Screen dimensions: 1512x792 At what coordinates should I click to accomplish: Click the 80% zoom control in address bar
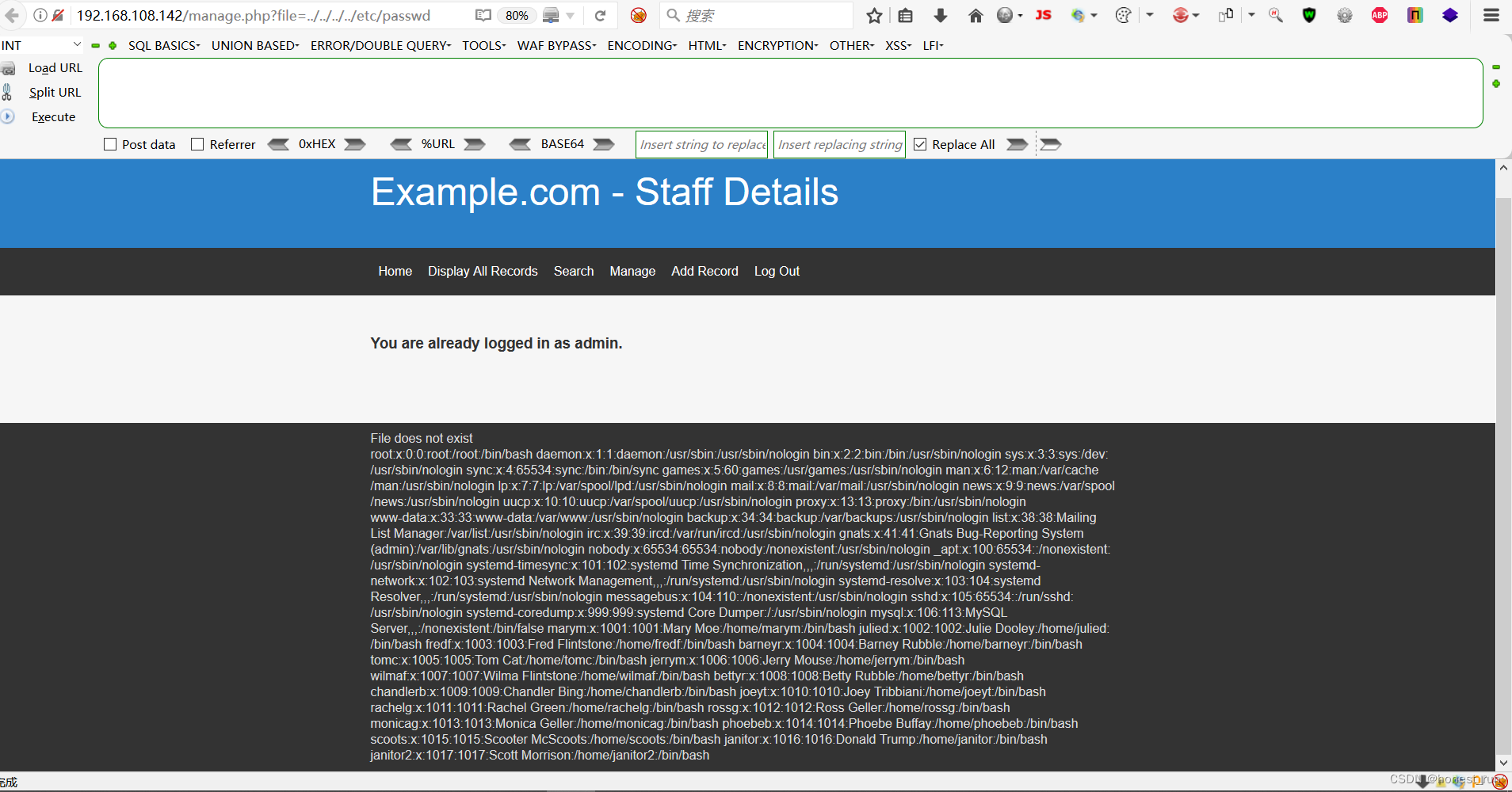tap(517, 15)
